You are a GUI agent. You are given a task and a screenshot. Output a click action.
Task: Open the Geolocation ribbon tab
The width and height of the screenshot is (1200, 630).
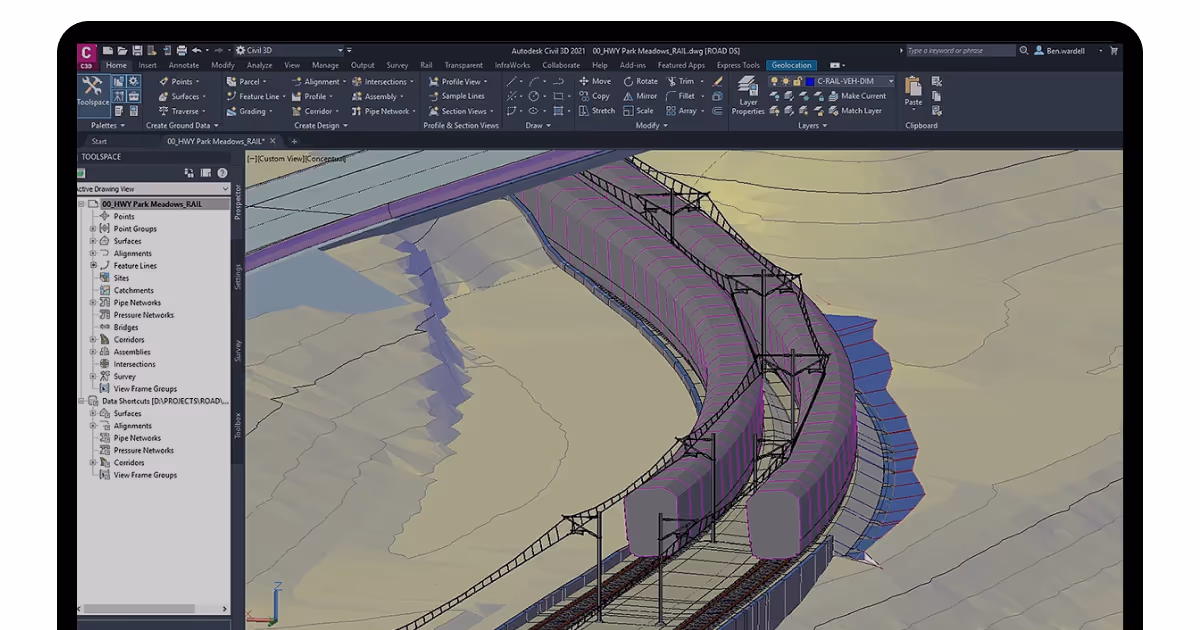click(792, 65)
